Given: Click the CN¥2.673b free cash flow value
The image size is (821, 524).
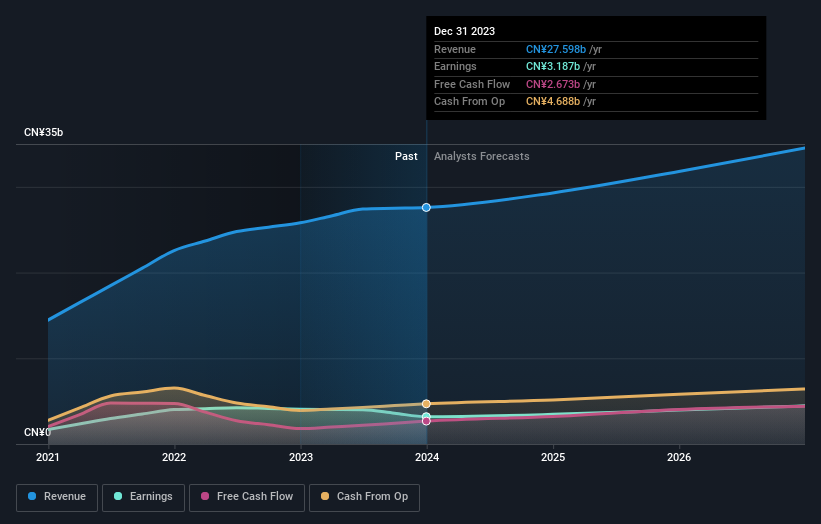Looking at the screenshot, I should point(552,84).
